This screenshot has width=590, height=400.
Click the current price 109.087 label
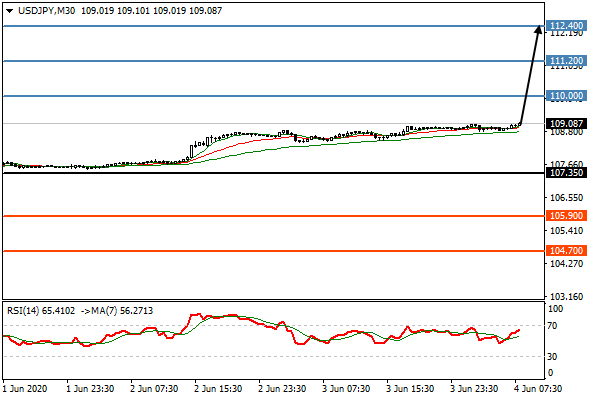coord(566,123)
